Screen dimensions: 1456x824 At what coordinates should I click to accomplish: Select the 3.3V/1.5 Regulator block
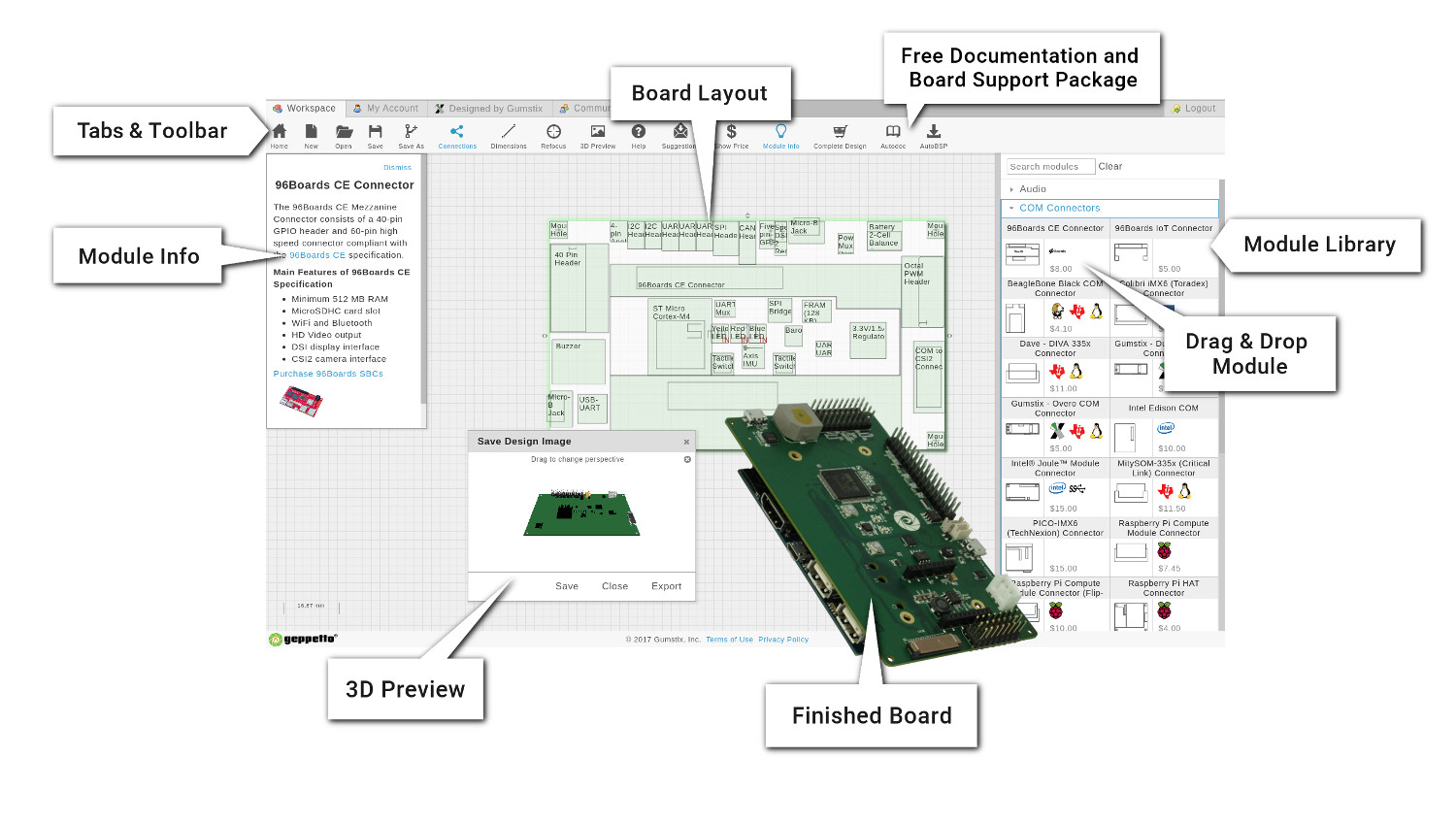click(868, 341)
